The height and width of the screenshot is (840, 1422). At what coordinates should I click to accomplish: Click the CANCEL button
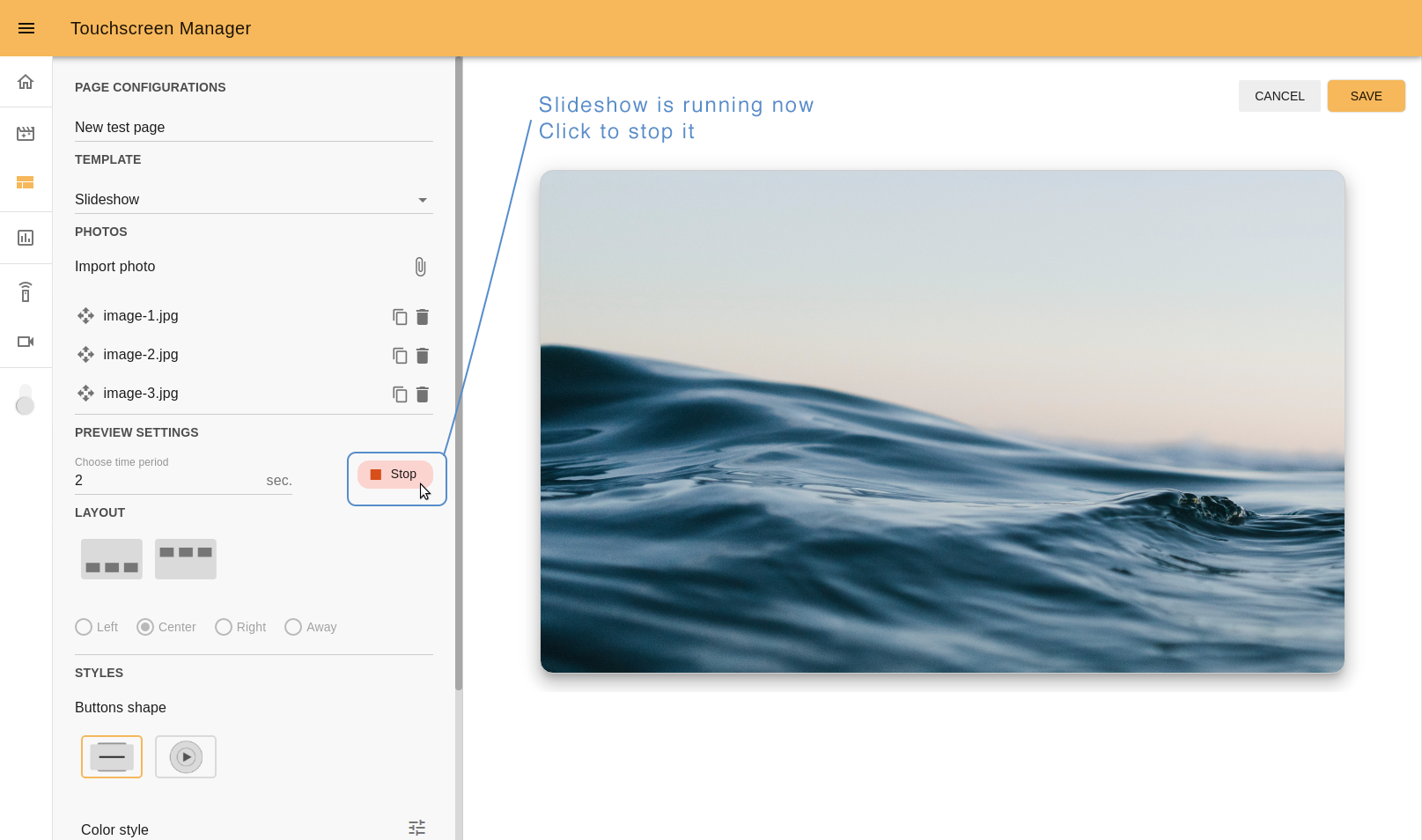pos(1279,96)
